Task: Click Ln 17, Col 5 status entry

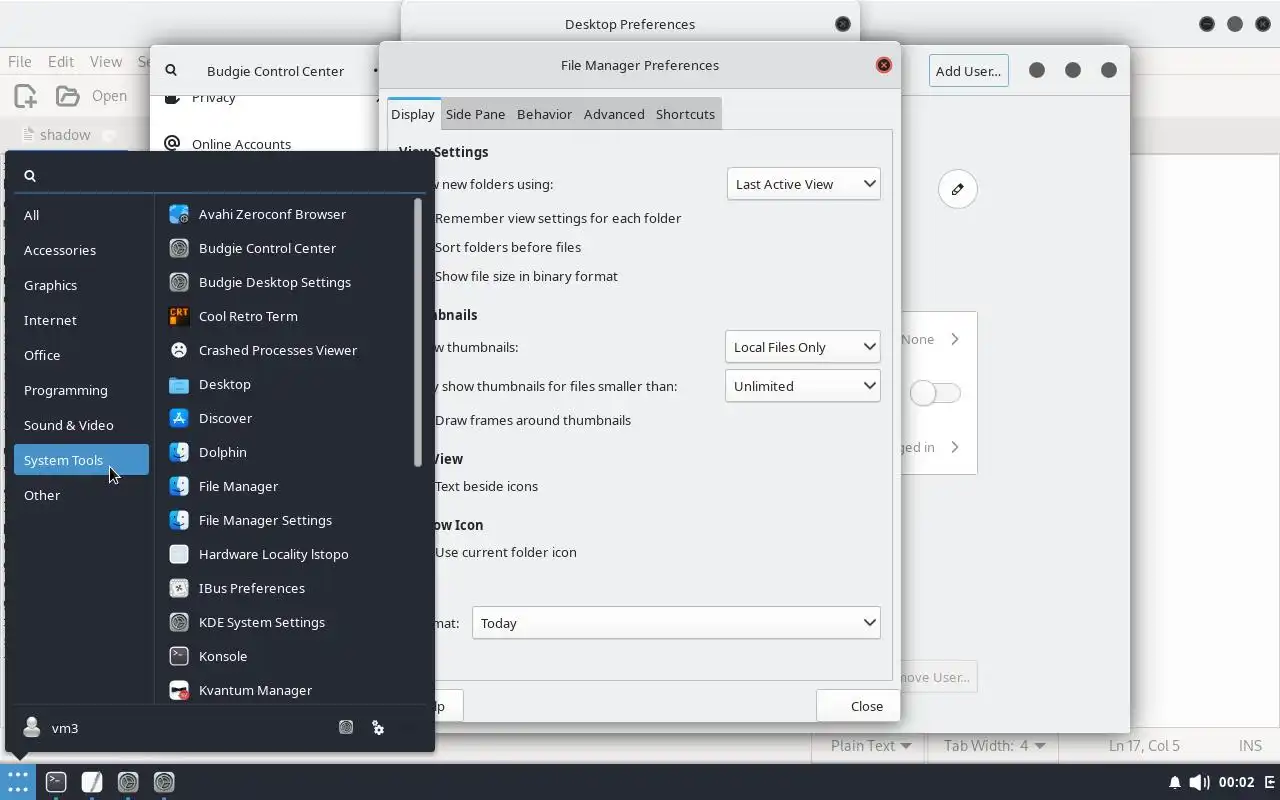Action: pyautogui.click(x=1144, y=745)
